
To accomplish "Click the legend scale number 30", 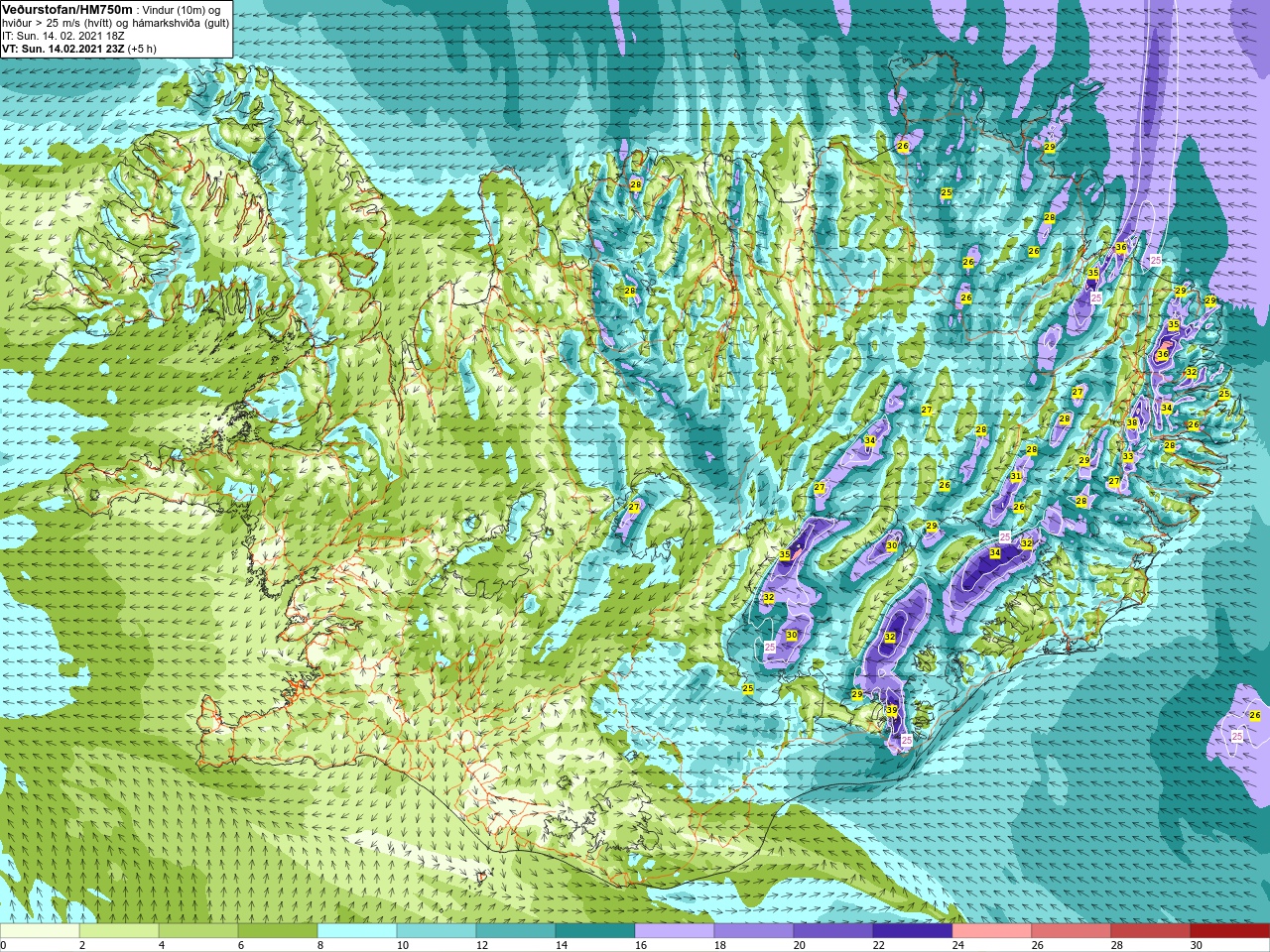I will (1196, 945).
